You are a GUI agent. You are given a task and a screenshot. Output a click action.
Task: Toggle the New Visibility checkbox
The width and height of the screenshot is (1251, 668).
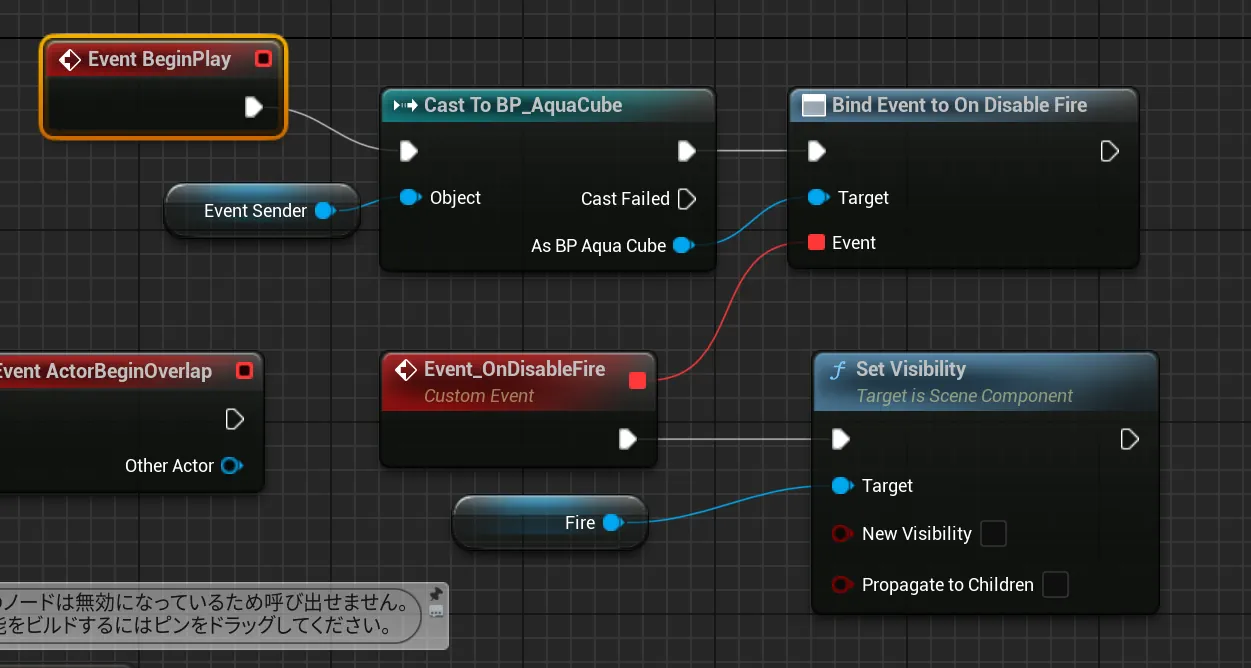(993, 534)
